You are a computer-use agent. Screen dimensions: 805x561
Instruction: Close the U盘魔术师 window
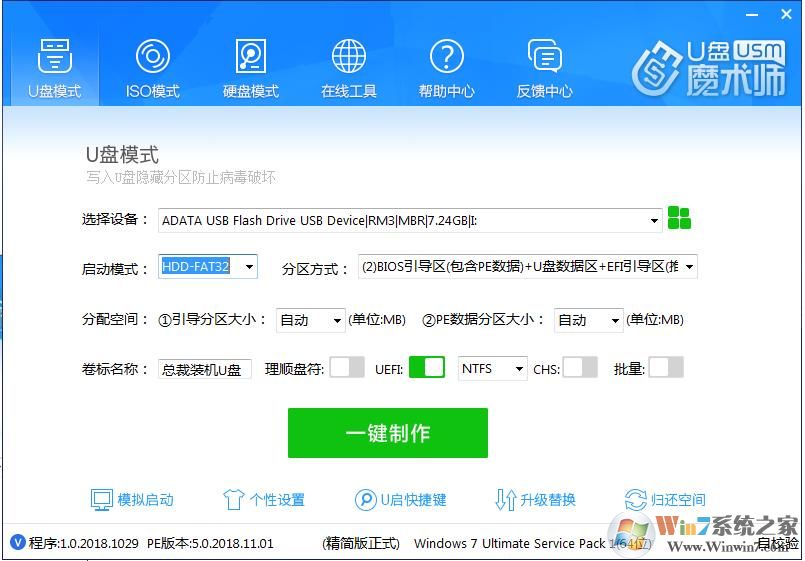[x=786, y=14]
